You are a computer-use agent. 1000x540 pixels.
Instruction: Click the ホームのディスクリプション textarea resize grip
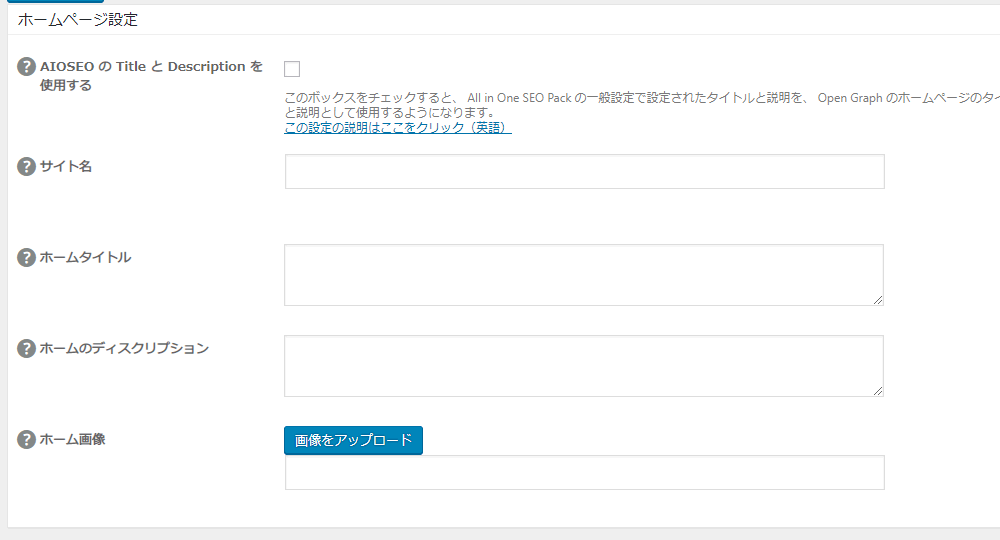tap(878, 390)
